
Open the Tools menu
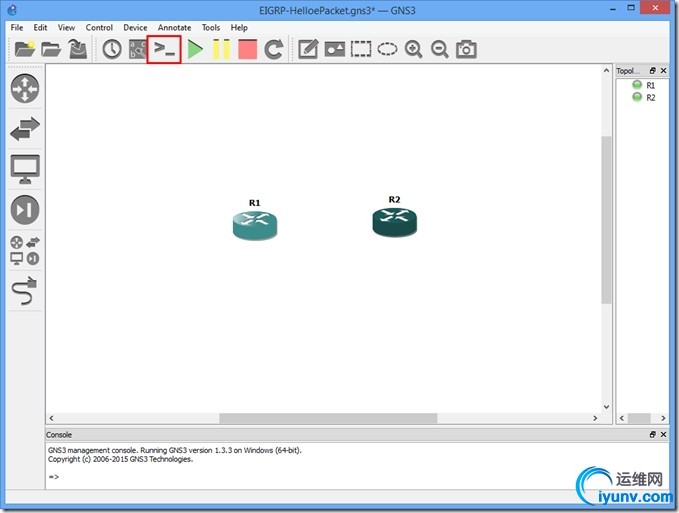(211, 27)
